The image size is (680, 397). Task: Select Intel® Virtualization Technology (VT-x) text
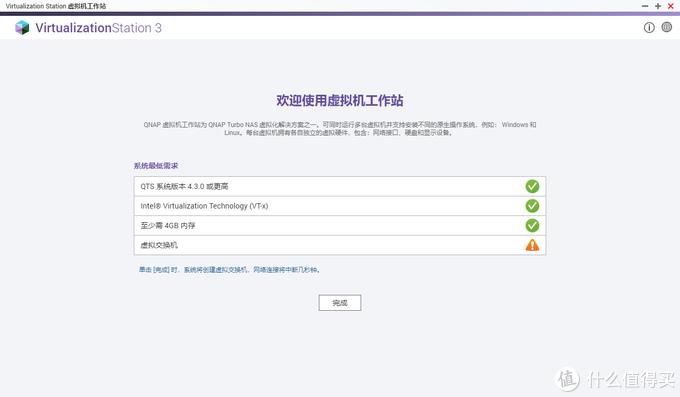pyautogui.click(x=204, y=206)
